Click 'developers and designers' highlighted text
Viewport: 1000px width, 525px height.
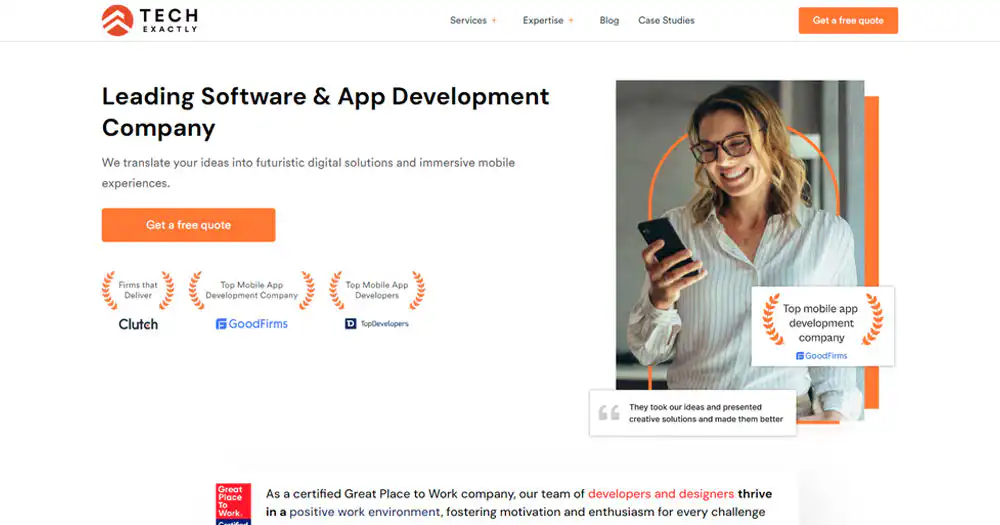click(x=661, y=494)
